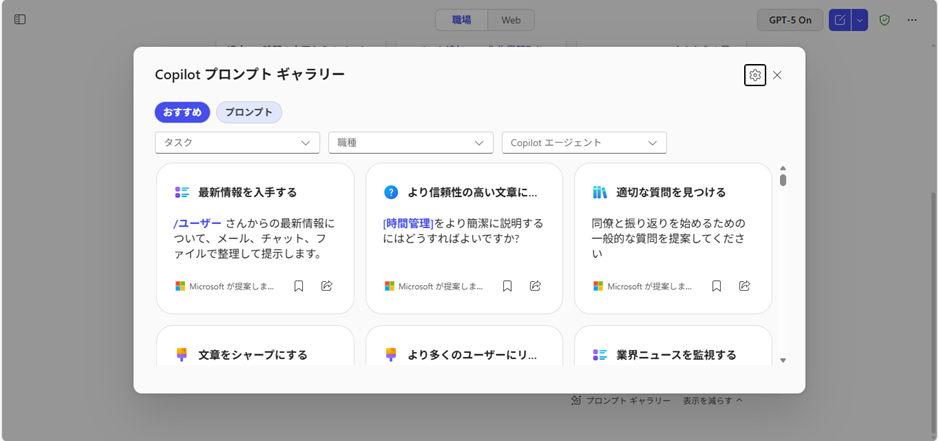Toggle the sidebar panel icon

pos(20,20)
